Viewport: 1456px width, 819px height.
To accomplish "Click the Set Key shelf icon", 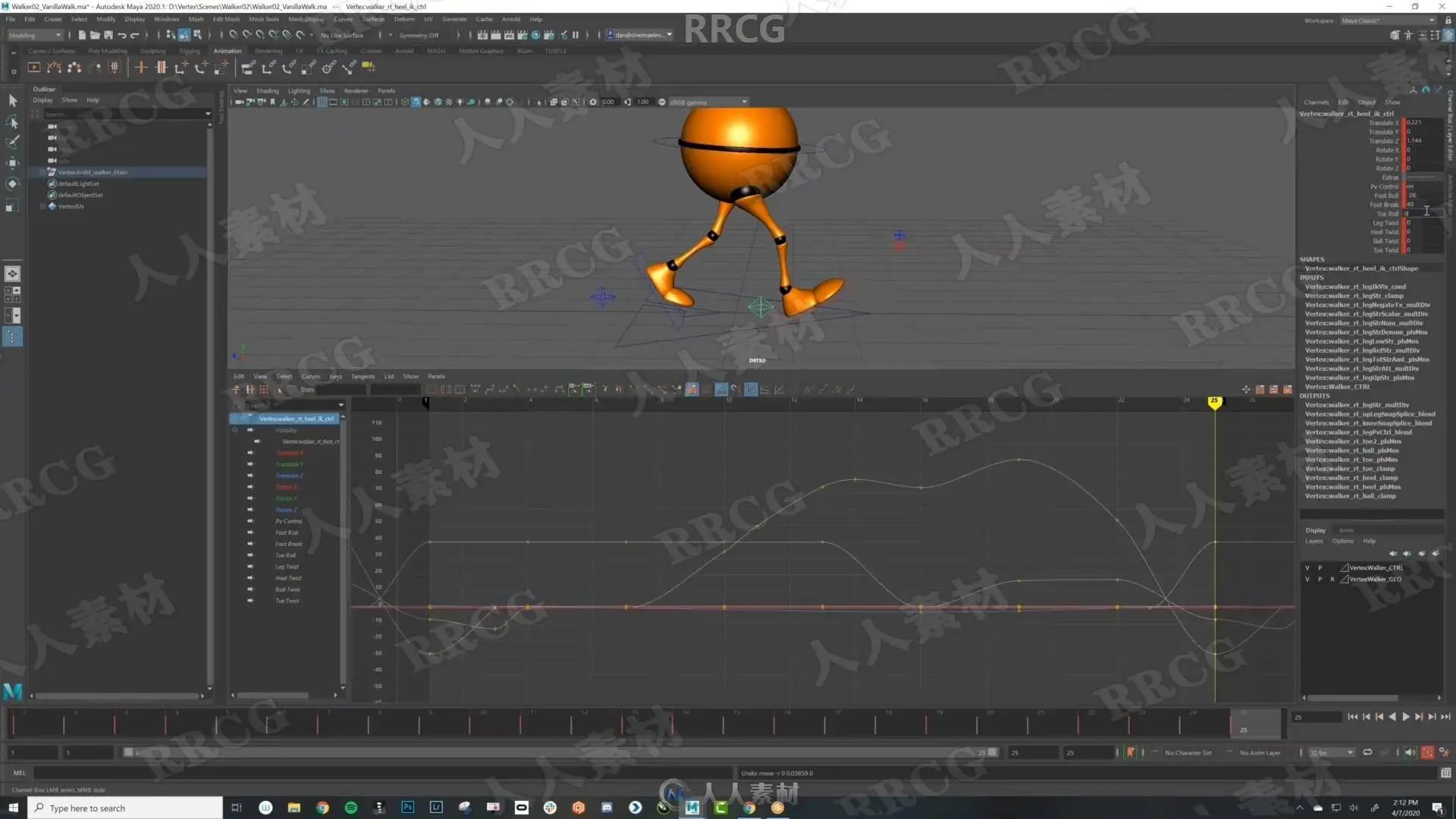I will pos(141,67).
